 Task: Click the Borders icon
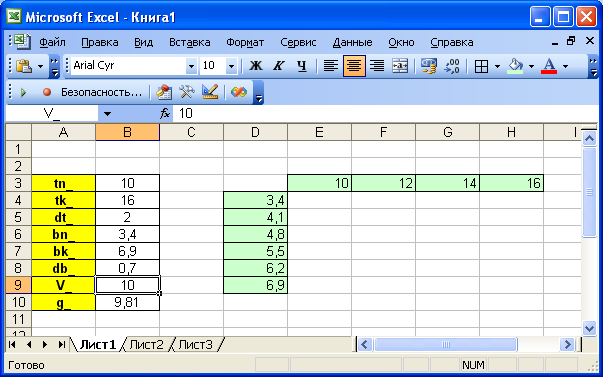[x=481, y=67]
